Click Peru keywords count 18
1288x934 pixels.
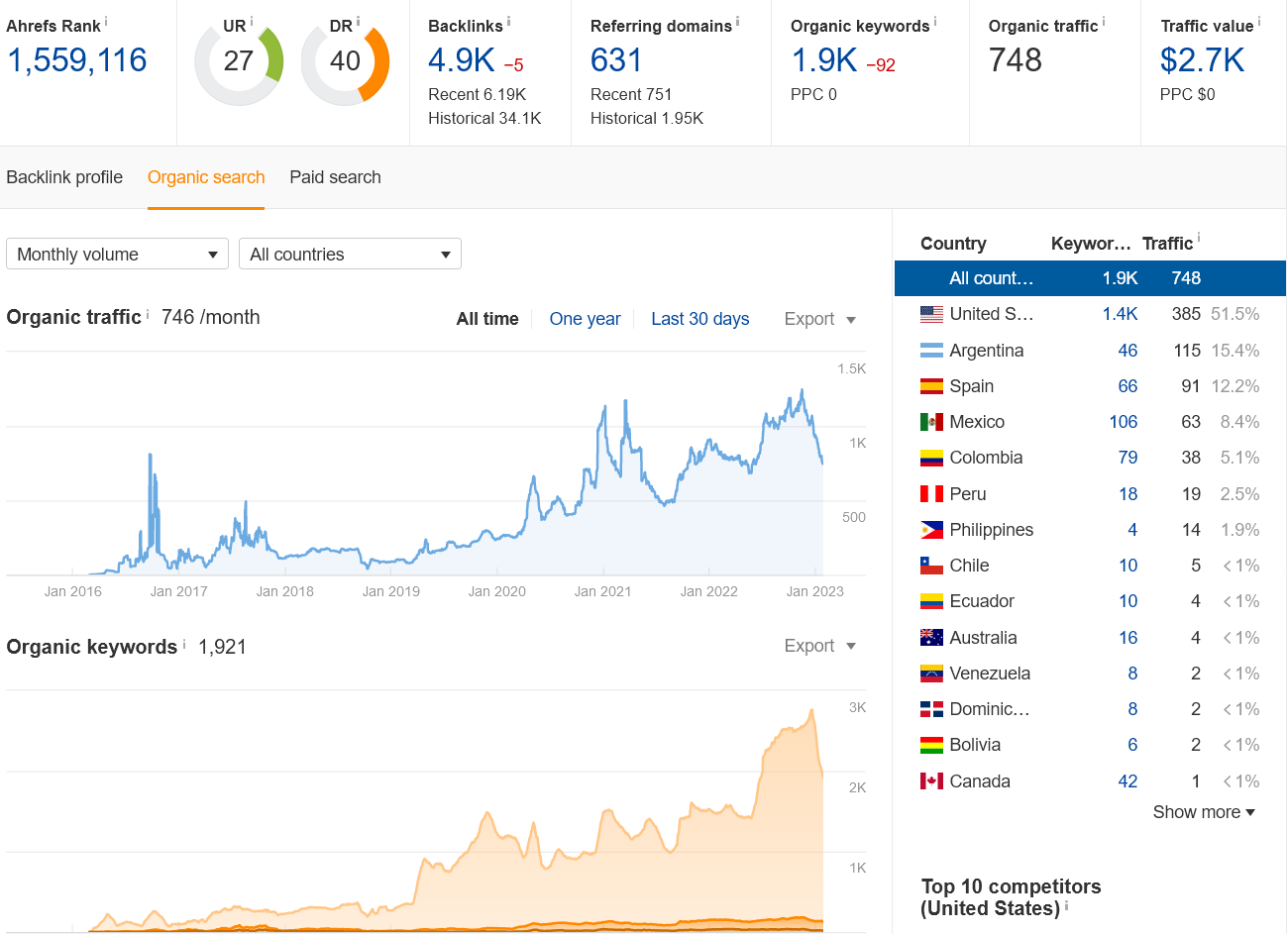[x=1127, y=494]
